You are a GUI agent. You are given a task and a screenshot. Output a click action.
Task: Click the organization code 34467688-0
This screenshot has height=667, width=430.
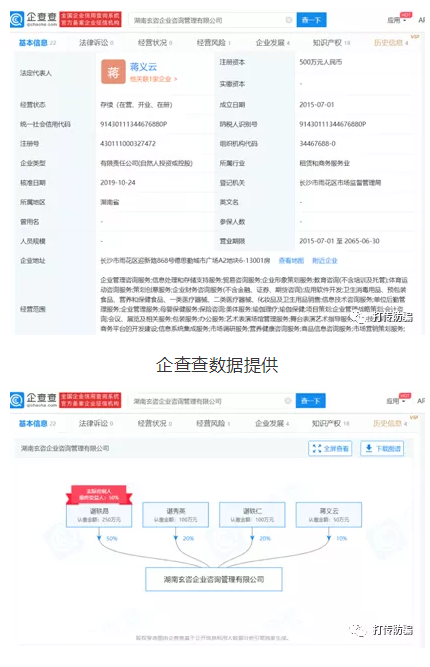pyautogui.click(x=317, y=144)
